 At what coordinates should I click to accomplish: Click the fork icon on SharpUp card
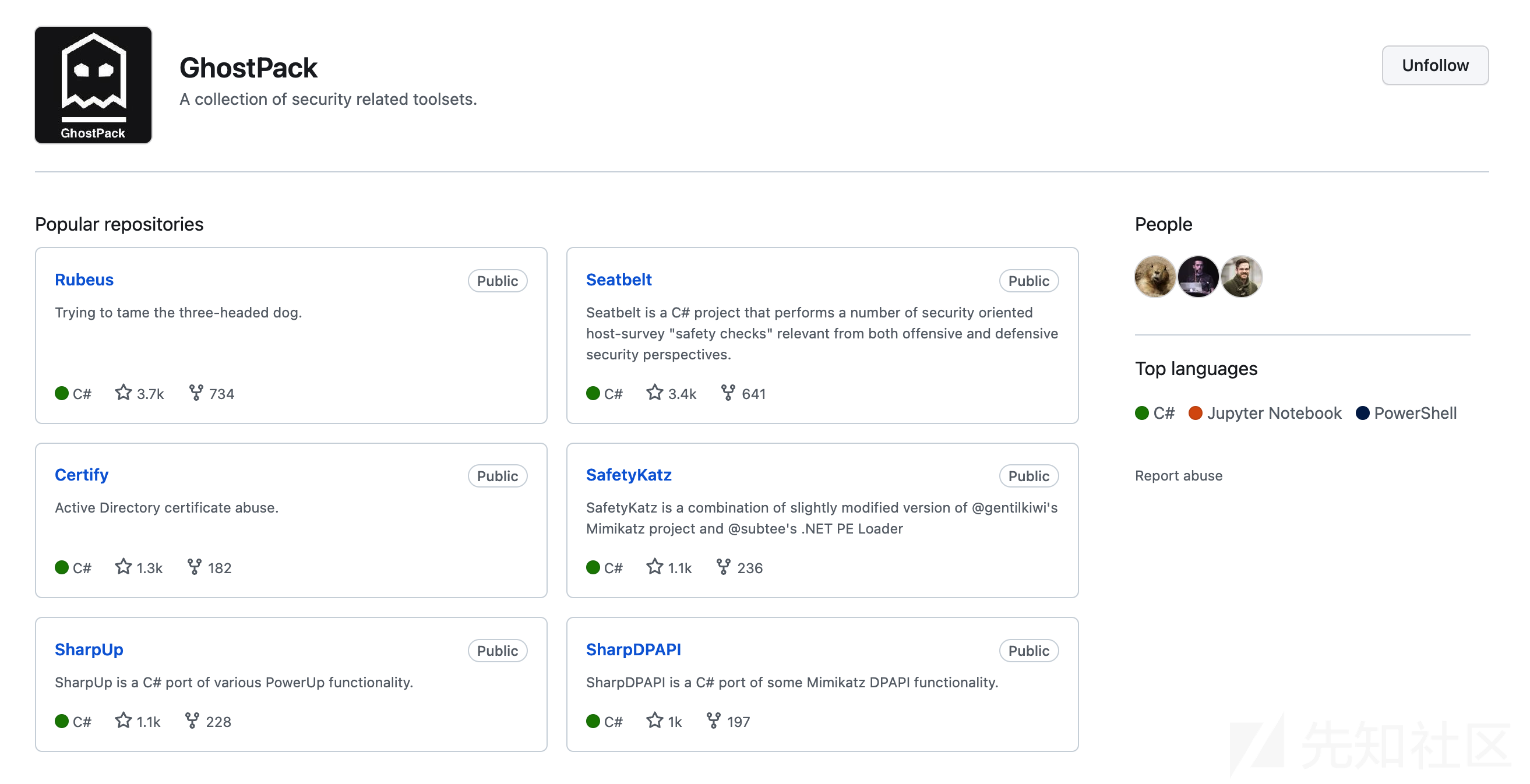pos(192,721)
